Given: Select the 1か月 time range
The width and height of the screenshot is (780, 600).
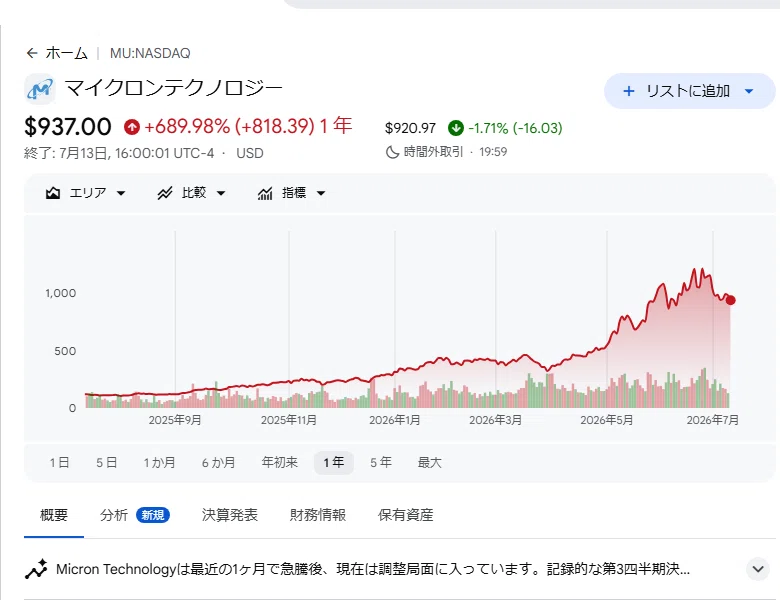Looking at the screenshot, I should point(159,463).
